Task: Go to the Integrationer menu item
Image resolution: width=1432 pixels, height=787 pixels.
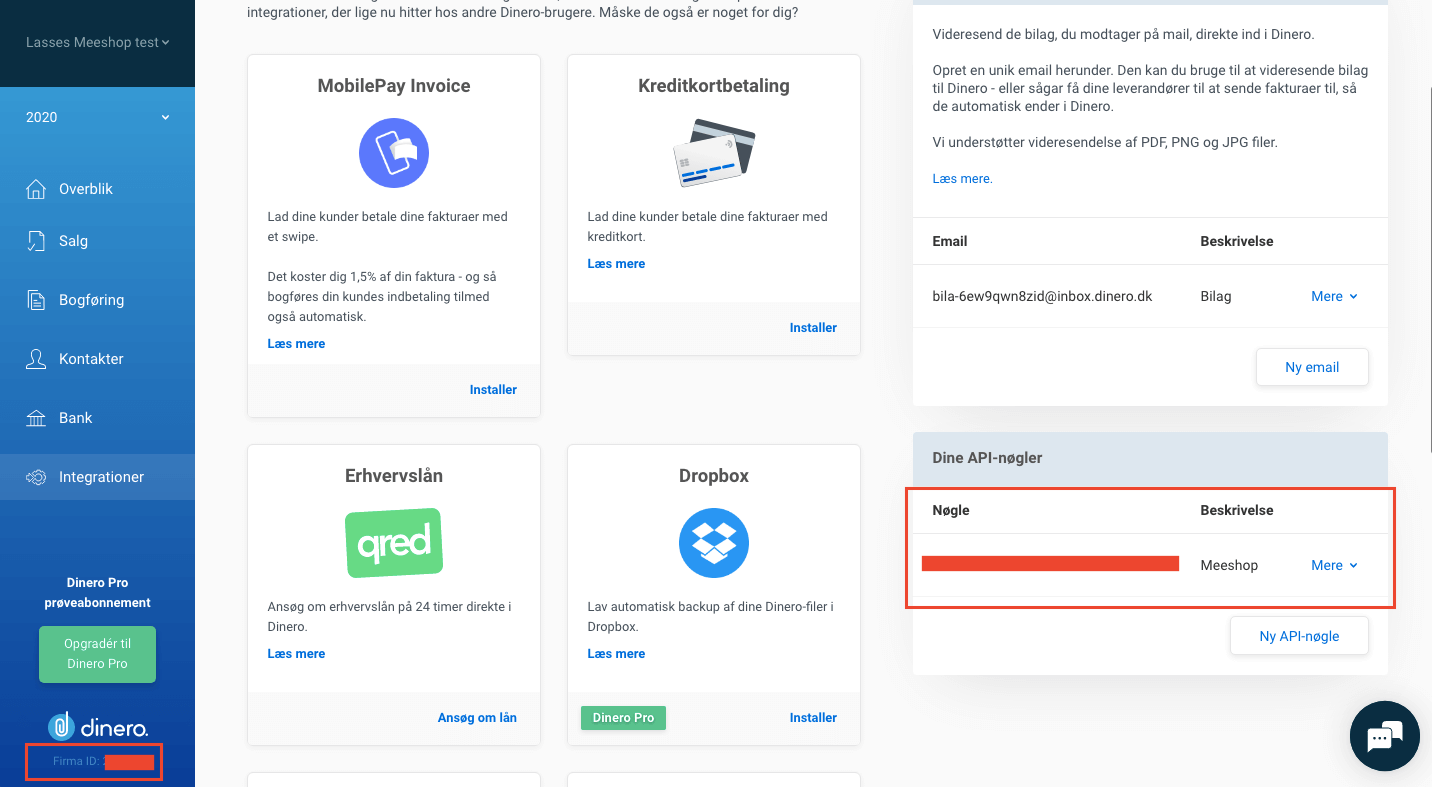Action: click(x=98, y=477)
